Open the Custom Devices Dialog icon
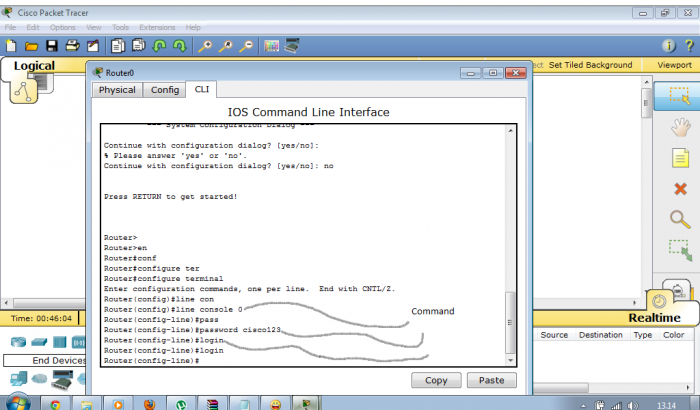 [x=292, y=46]
